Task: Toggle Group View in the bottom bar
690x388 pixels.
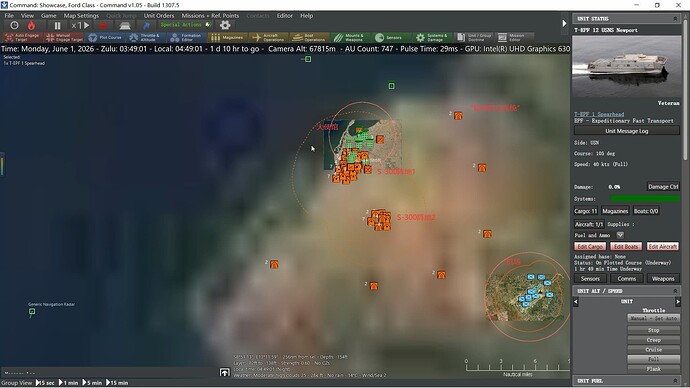Action: click(x=17, y=383)
